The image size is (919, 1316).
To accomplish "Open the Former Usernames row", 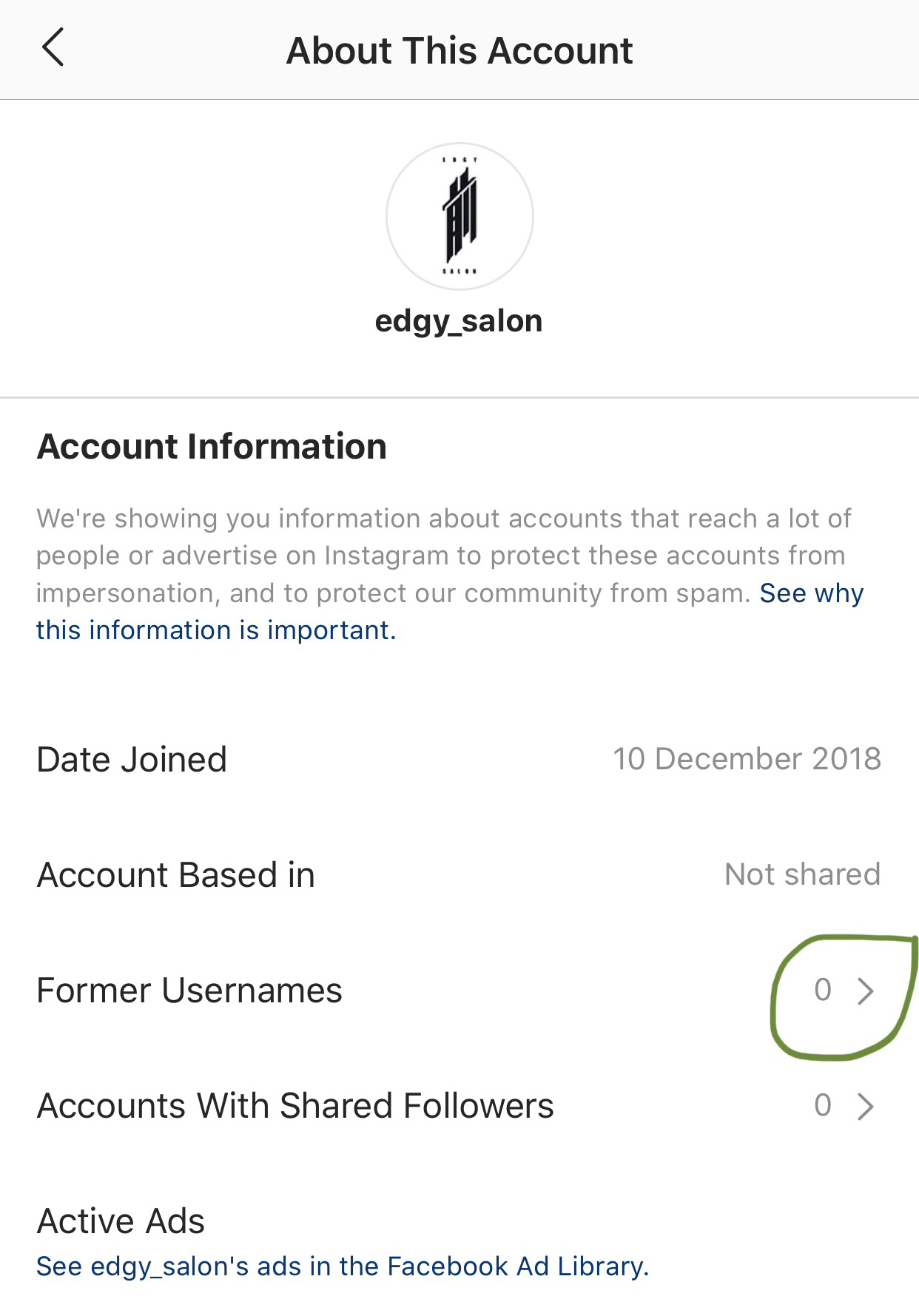I will coord(459,991).
